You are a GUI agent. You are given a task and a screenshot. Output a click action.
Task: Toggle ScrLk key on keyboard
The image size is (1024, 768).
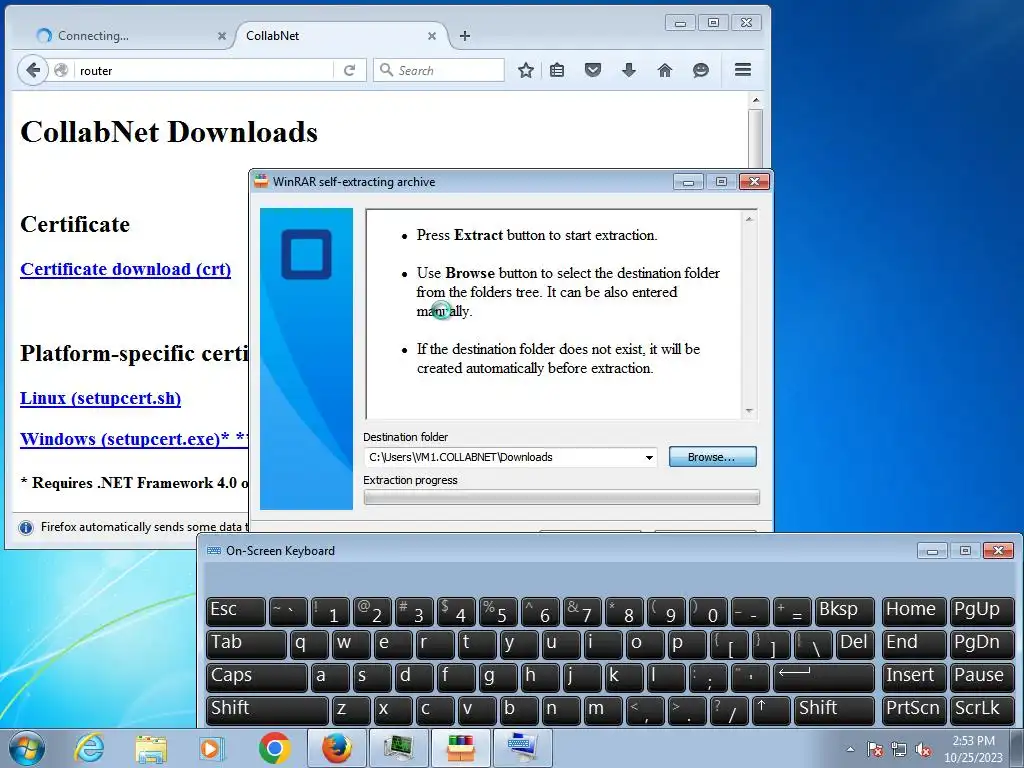(982, 710)
